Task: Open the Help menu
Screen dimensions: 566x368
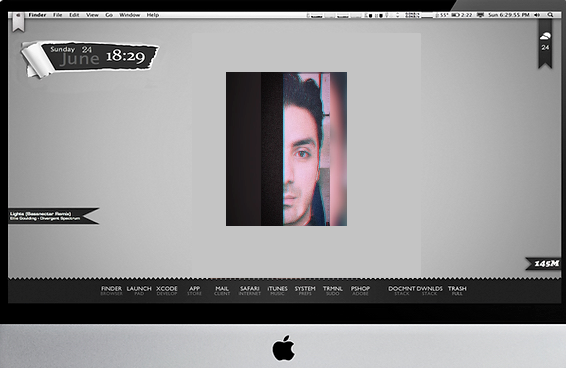Action: (x=153, y=15)
